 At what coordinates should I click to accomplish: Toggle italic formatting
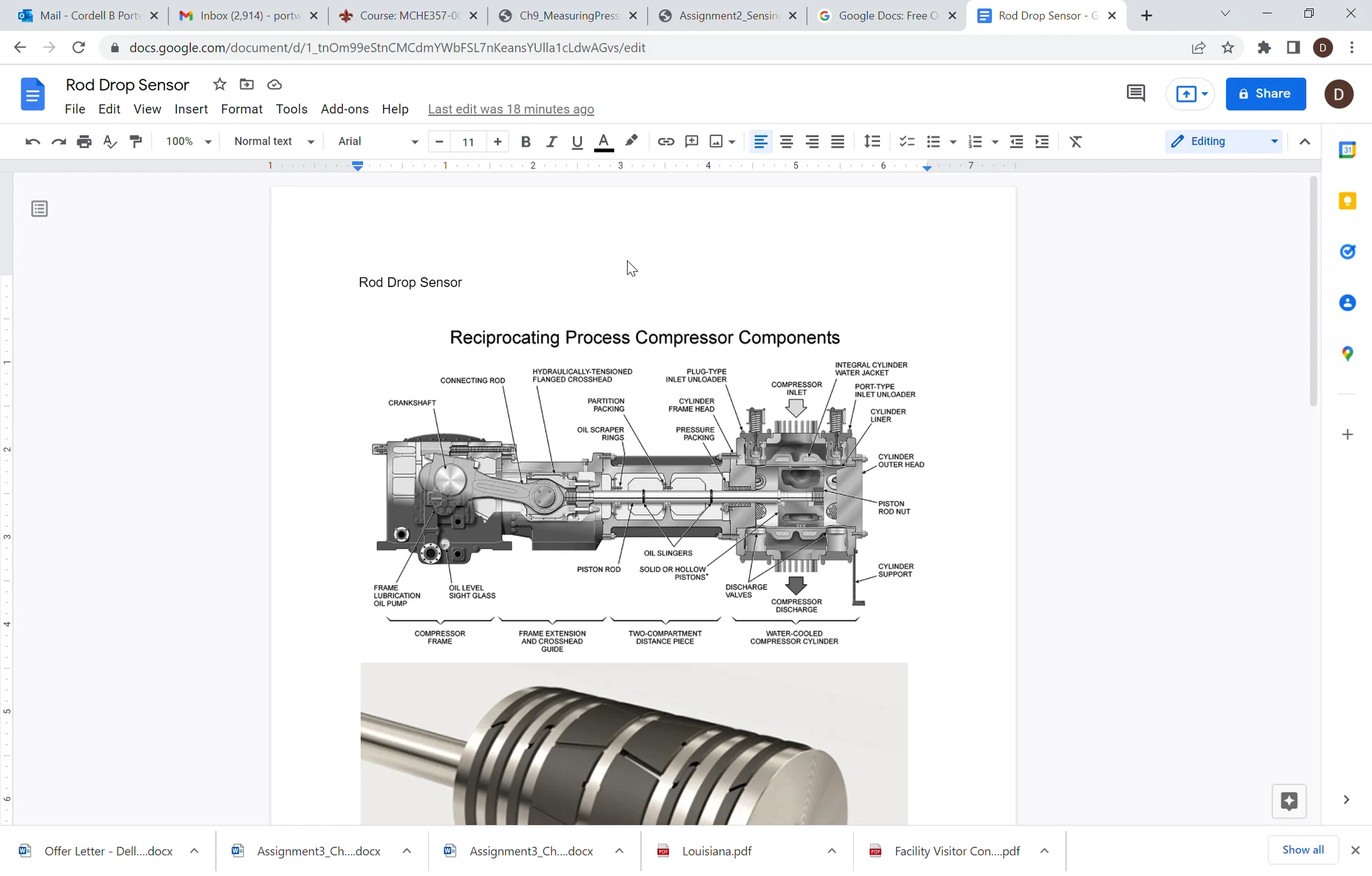click(x=552, y=142)
